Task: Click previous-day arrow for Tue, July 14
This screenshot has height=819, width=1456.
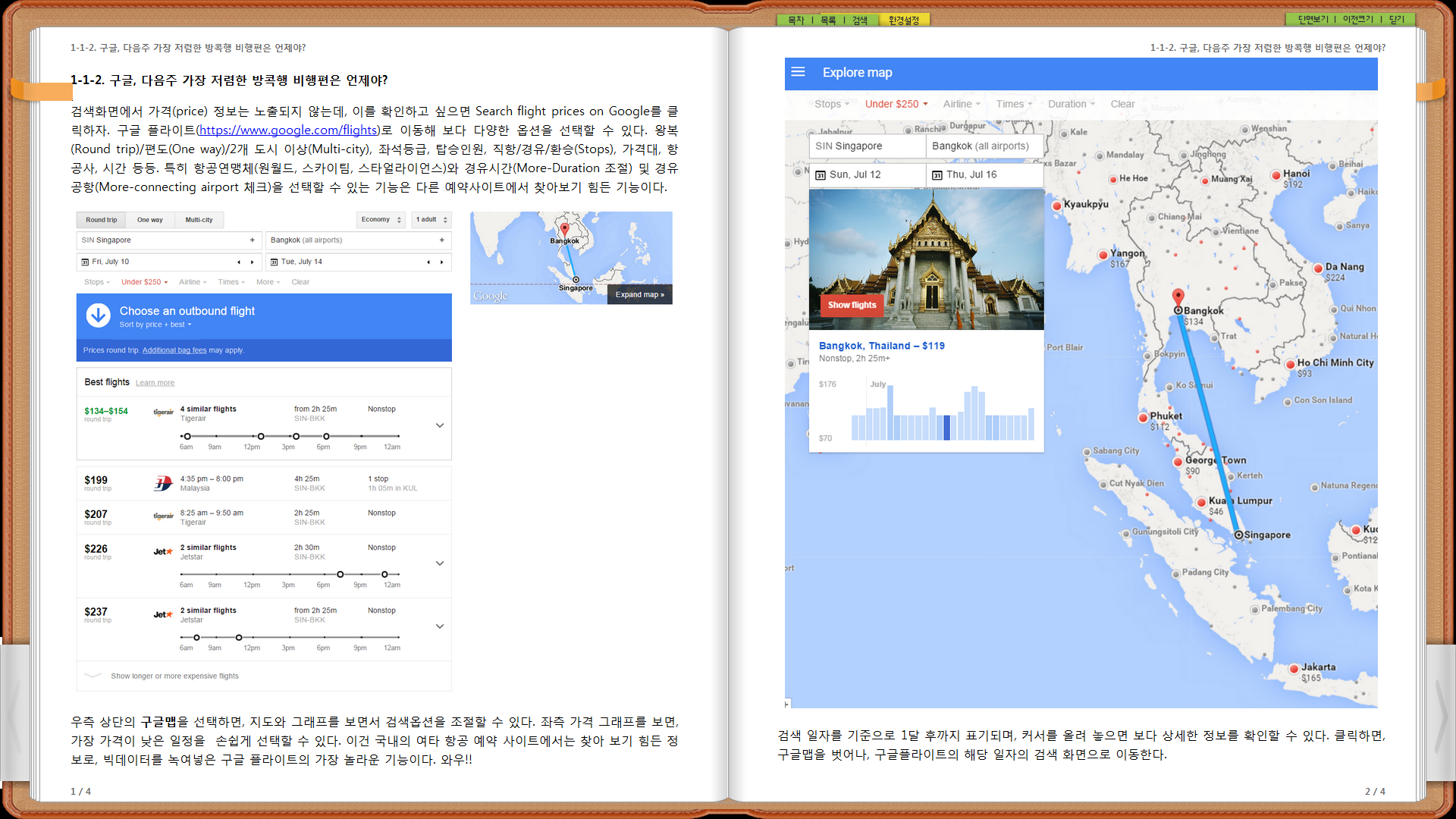Action: (428, 262)
